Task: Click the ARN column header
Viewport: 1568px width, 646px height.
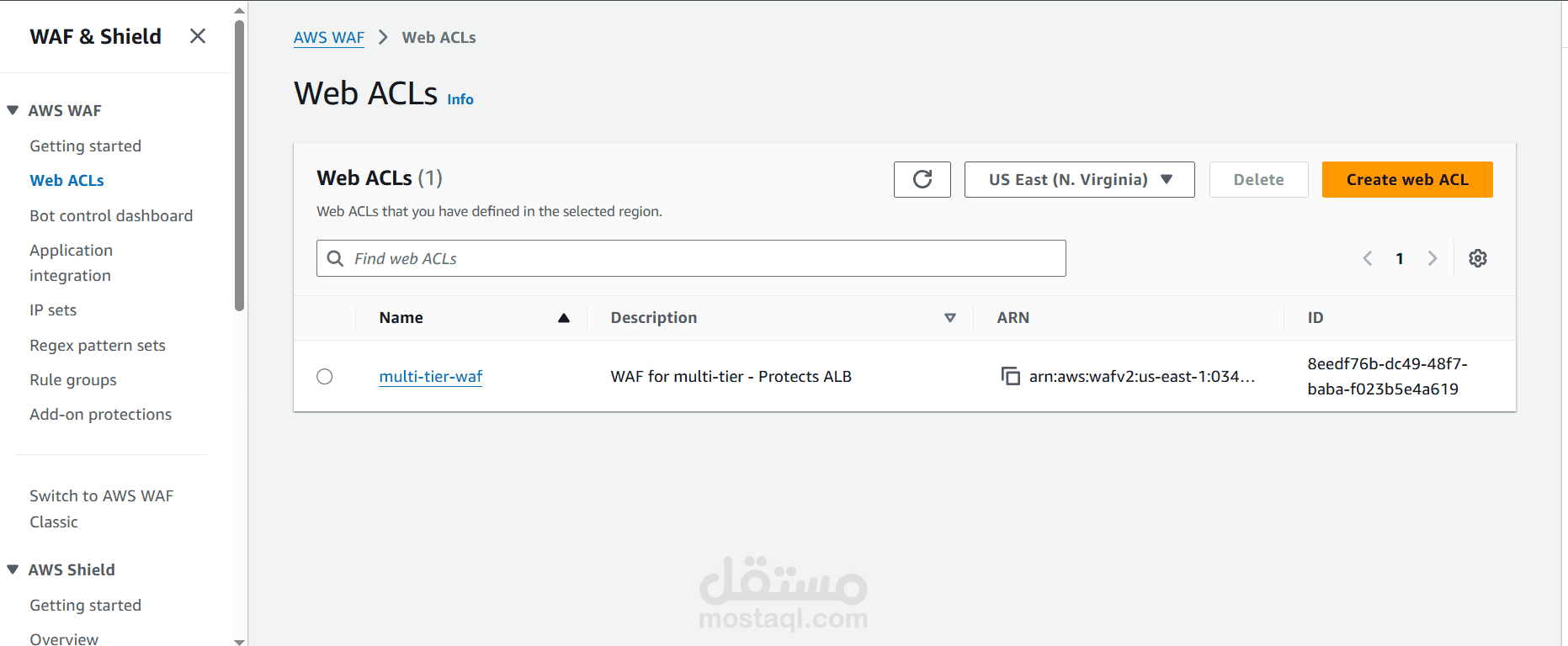Action: pyautogui.click(x=1013, y=318)
